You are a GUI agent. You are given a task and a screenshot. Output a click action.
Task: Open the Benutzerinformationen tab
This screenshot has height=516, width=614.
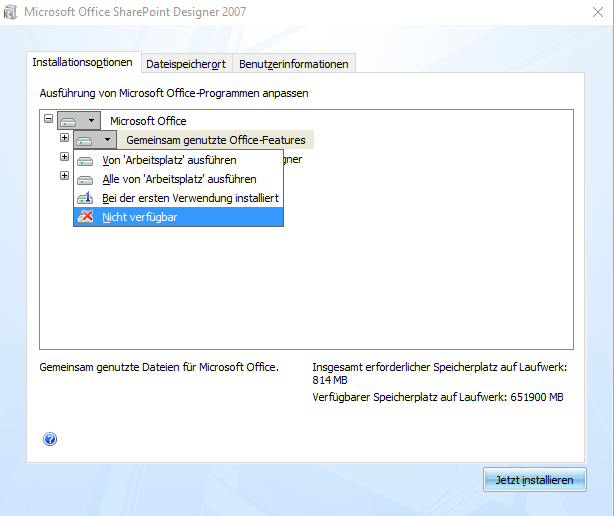[294, 64]
